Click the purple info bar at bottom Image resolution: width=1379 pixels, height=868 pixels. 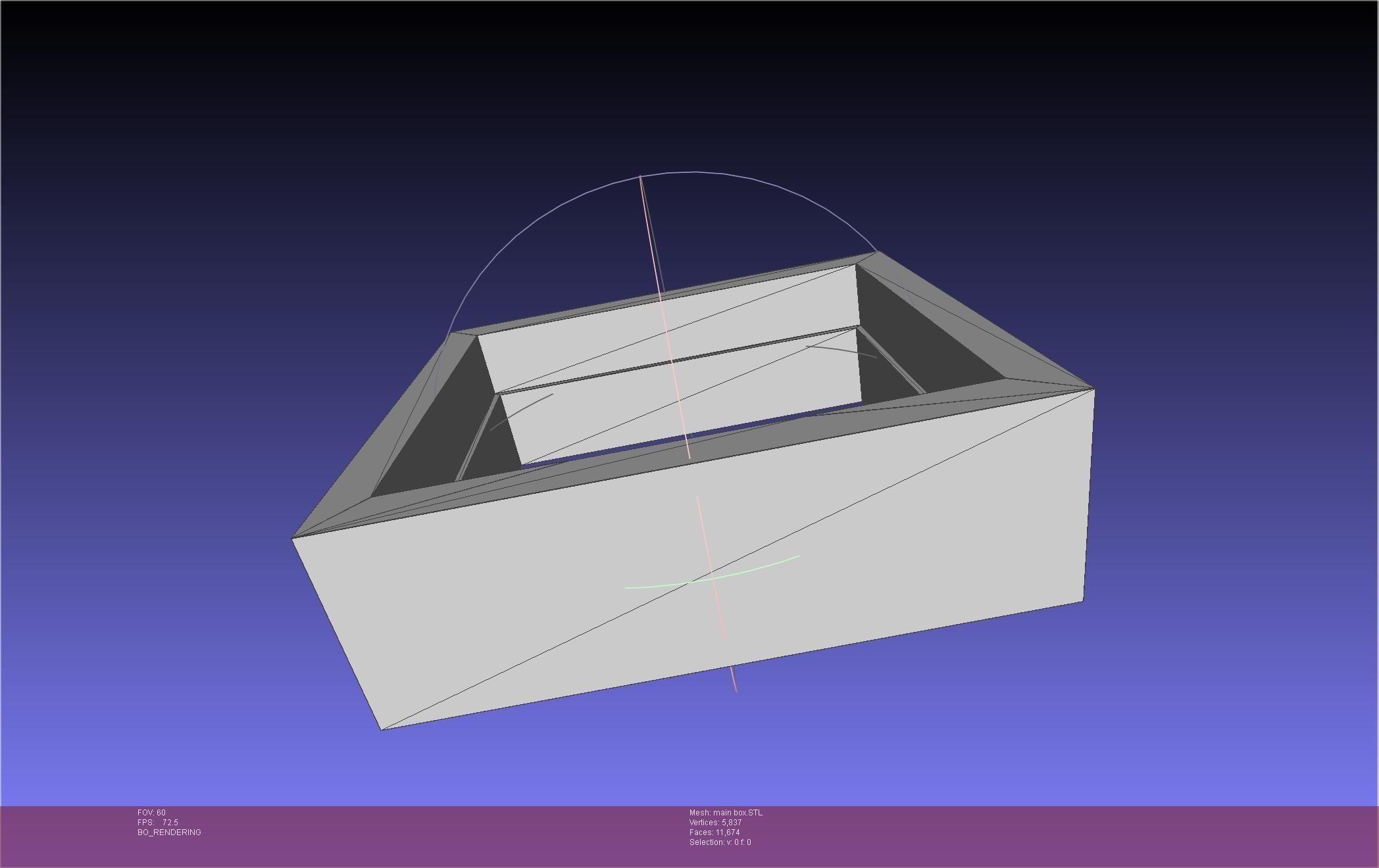(1053, 835)
